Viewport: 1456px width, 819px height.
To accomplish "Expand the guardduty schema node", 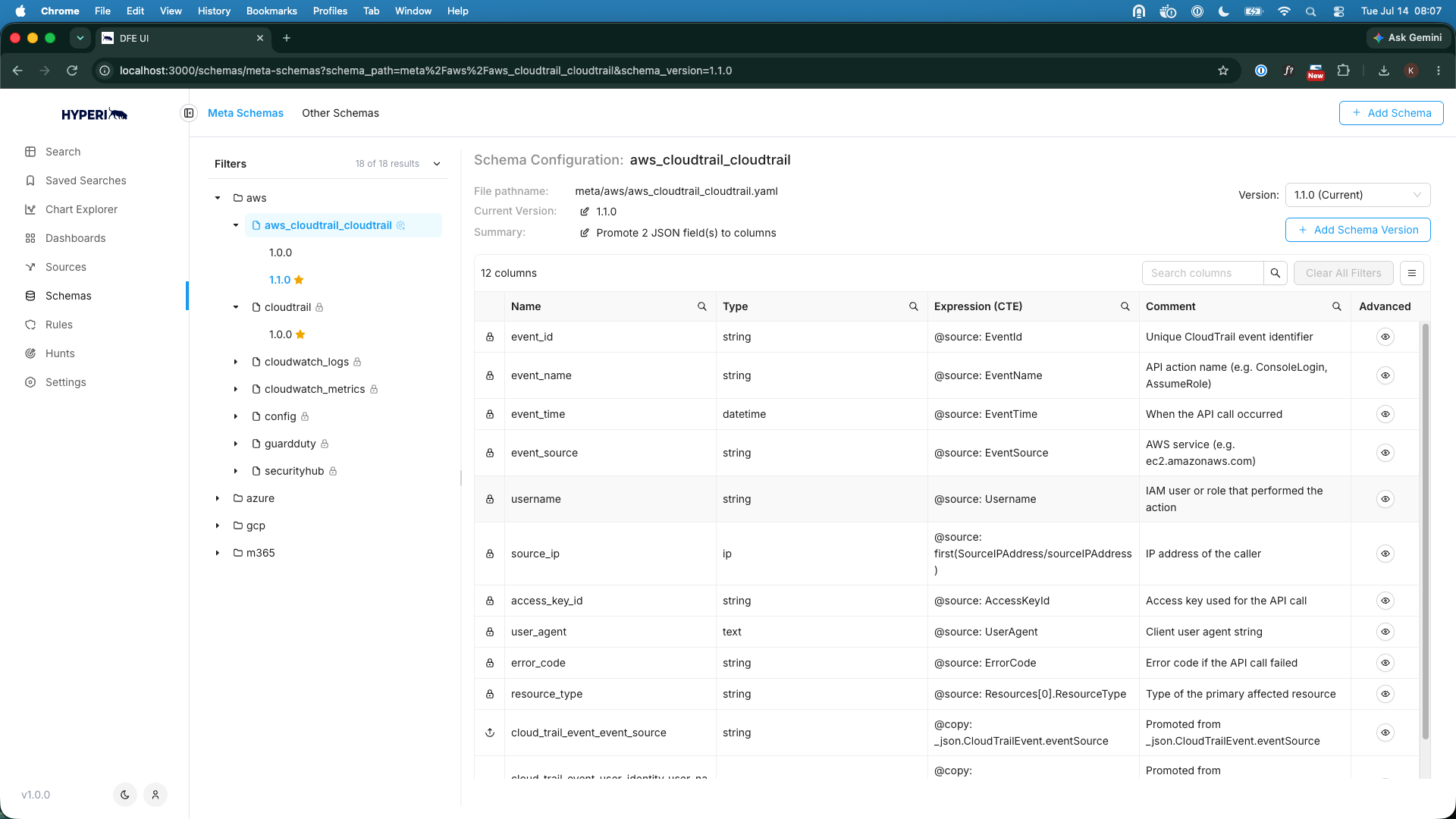I will pos(236,444).
